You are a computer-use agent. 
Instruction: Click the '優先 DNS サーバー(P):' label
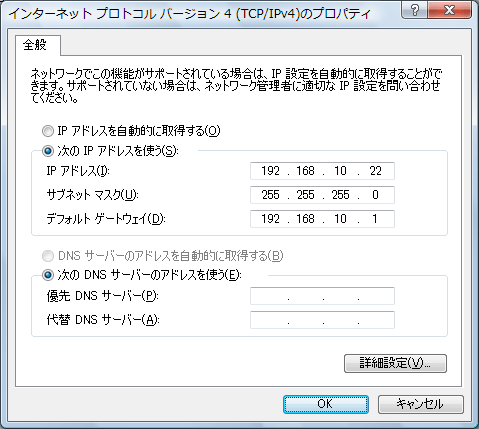(x=103, y=296)
